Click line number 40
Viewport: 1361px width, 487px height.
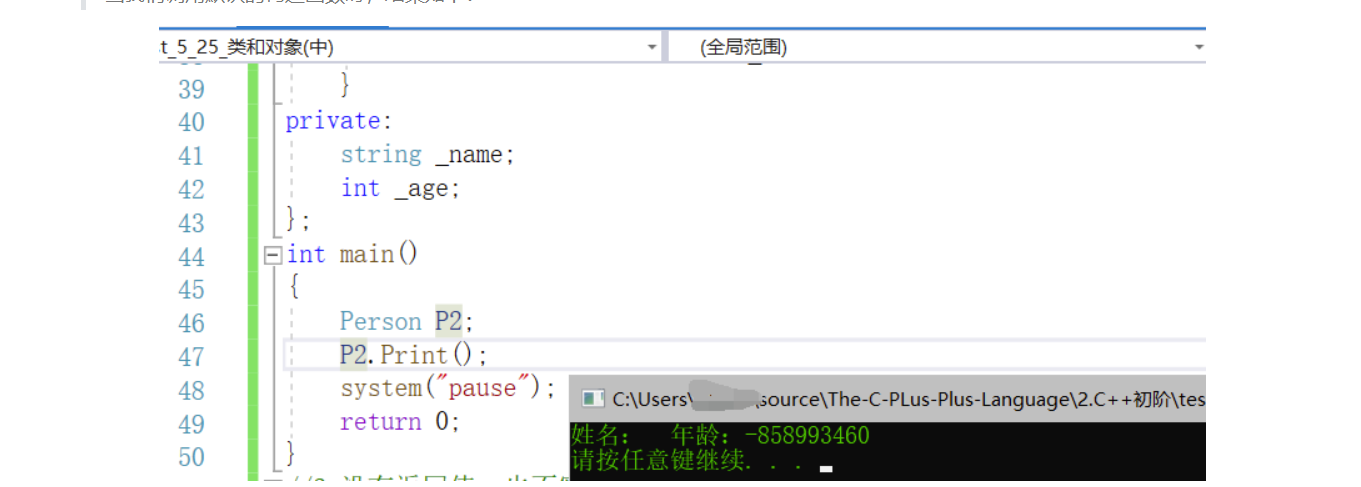(191, 122)
